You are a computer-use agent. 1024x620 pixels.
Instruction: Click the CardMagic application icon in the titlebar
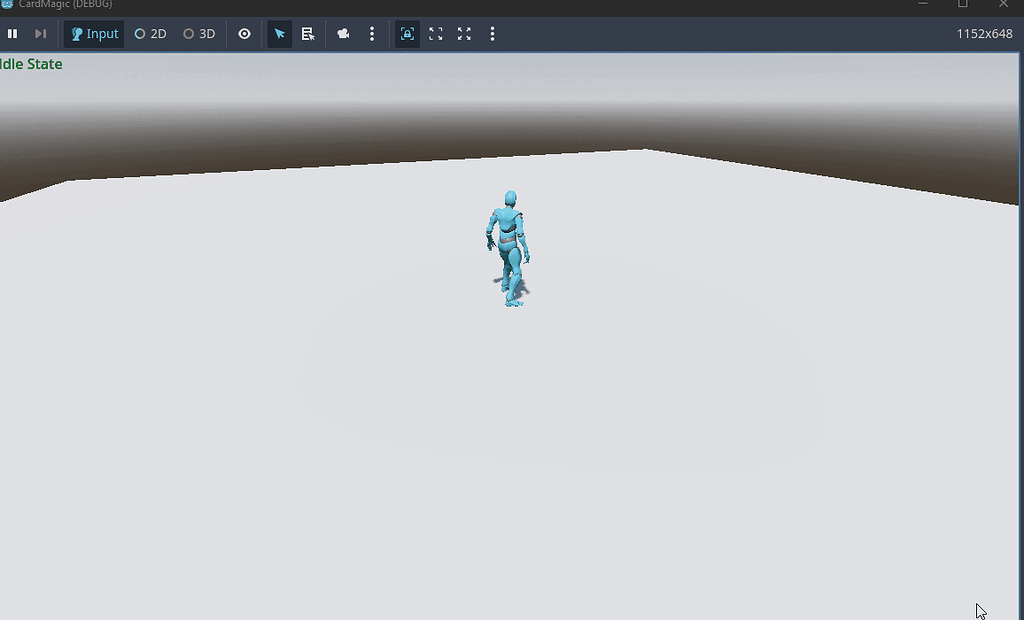[10, 5]
